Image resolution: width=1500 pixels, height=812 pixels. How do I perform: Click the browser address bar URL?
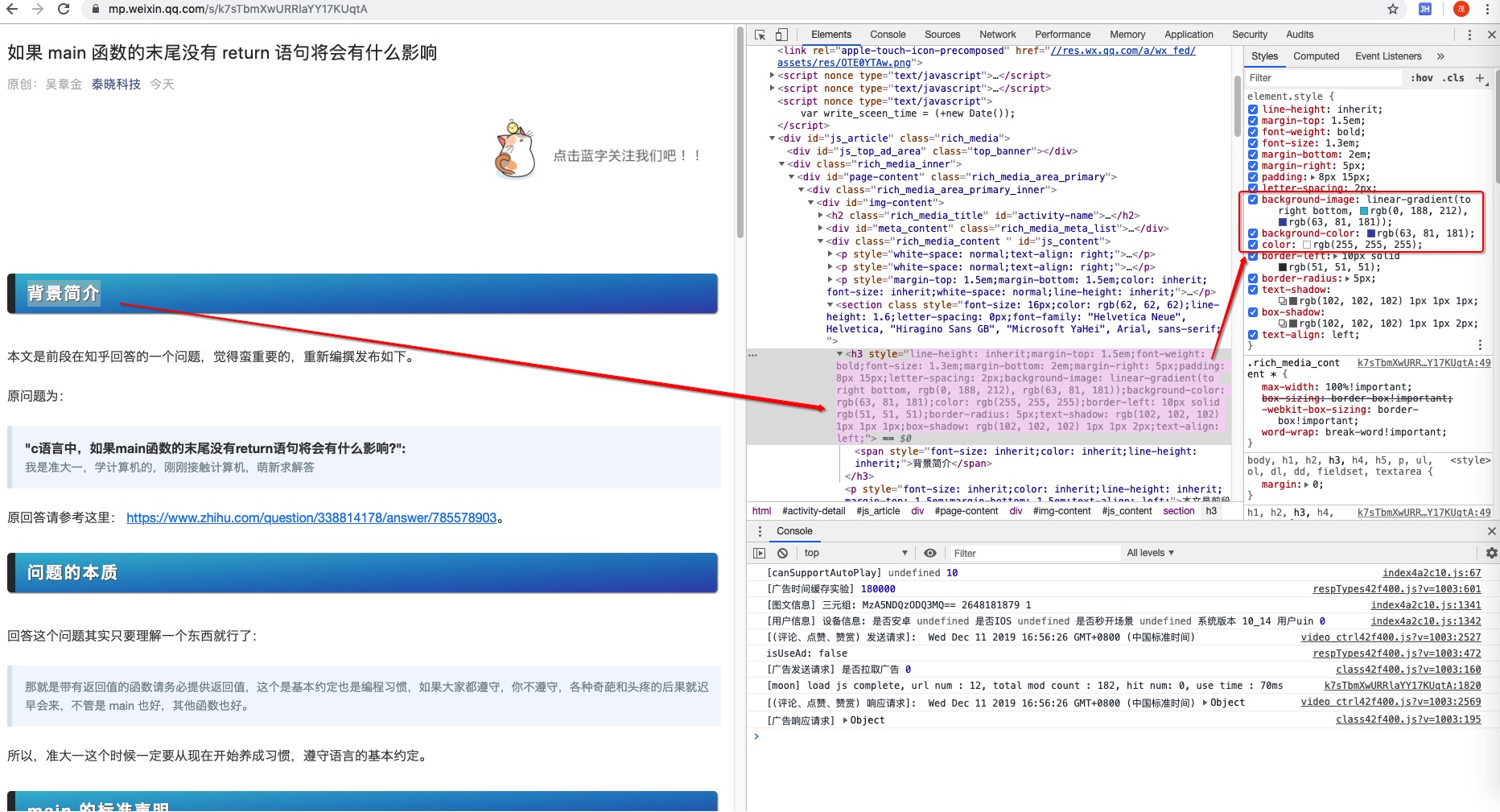[x=238, y=9]
